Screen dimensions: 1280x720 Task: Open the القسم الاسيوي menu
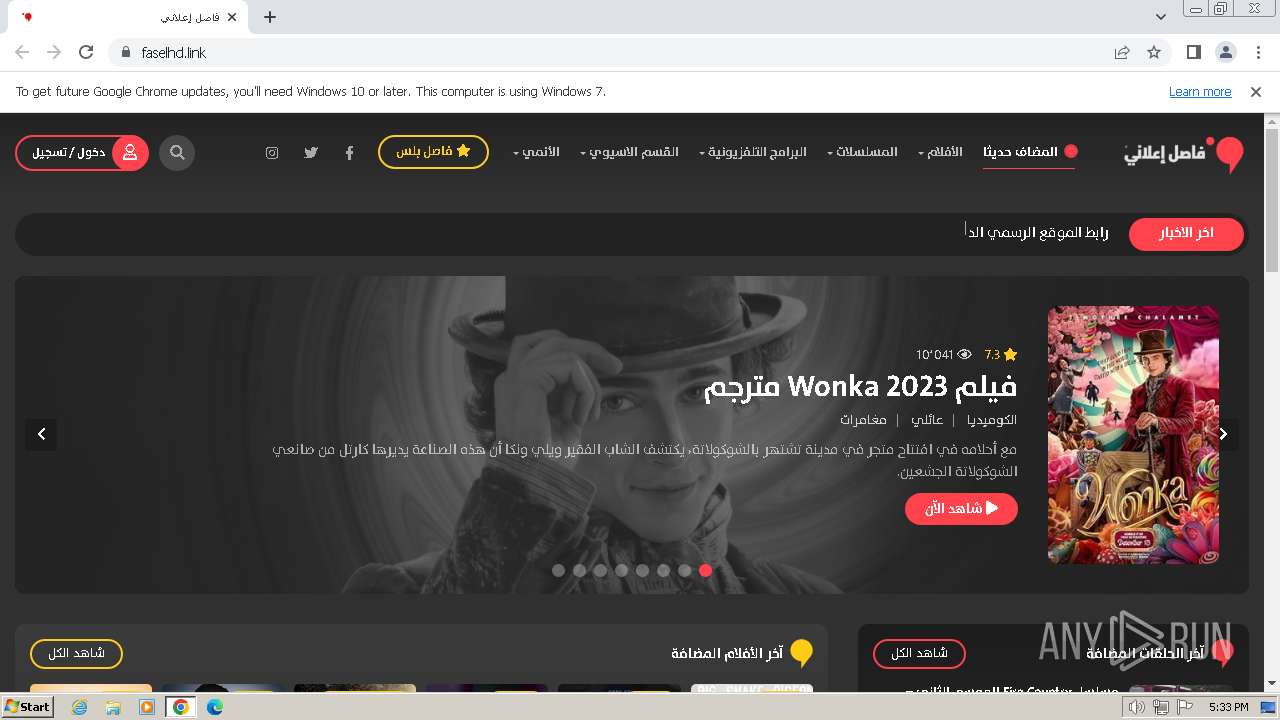[629, 152]
